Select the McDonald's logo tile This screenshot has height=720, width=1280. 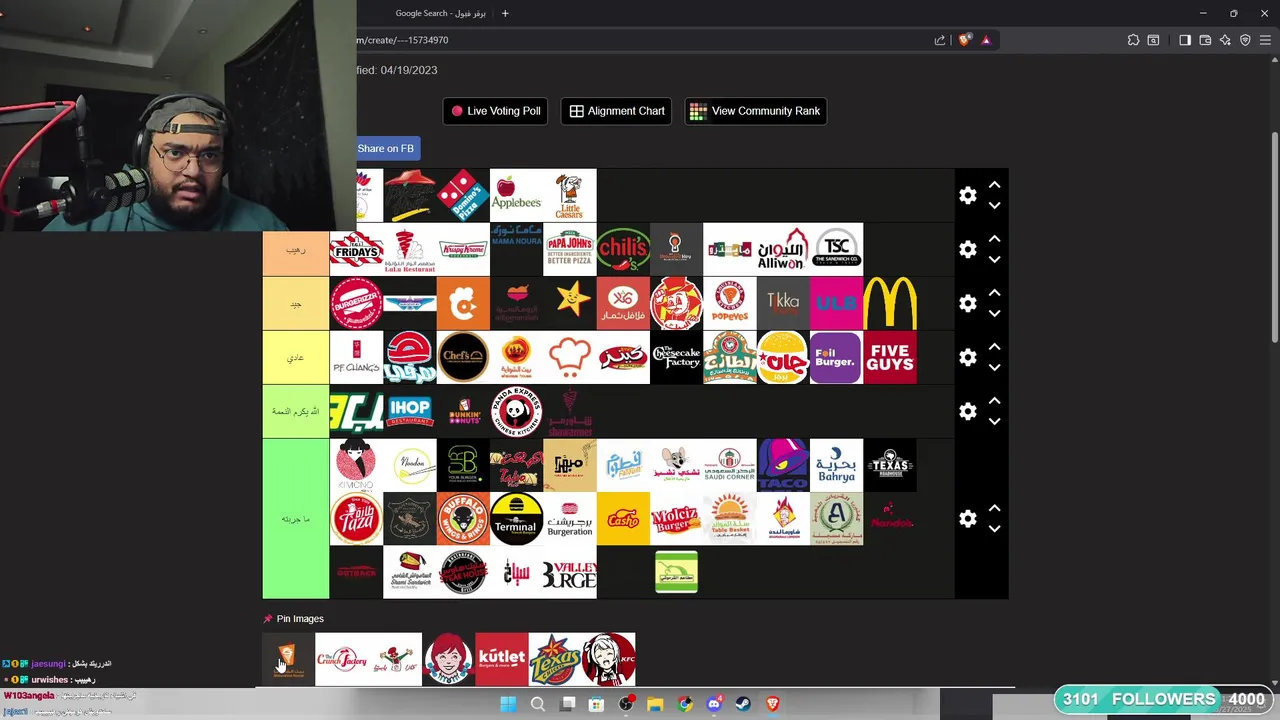(x=890, y=303)
